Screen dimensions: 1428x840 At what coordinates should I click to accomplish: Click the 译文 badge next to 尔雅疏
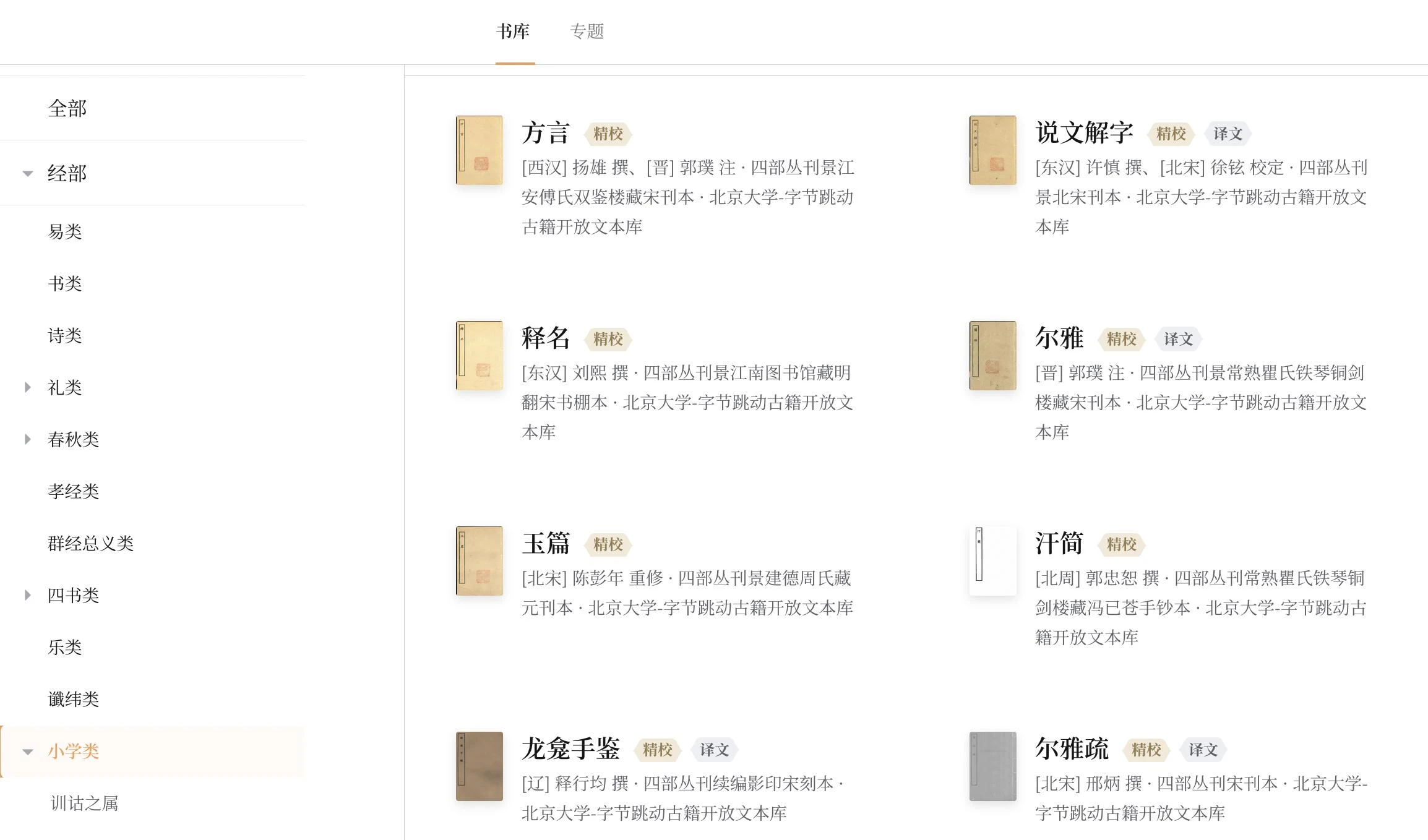[1202, 749]
